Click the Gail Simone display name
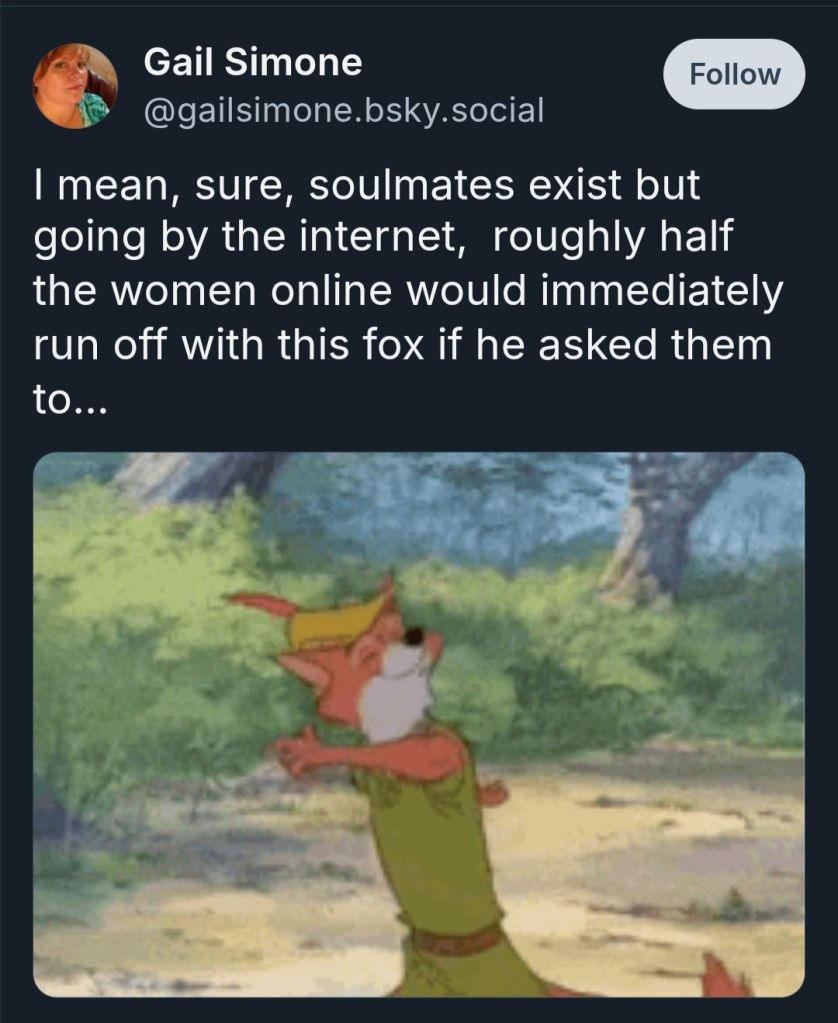Screen dimensions: 838x1023 tap(253, 64)
